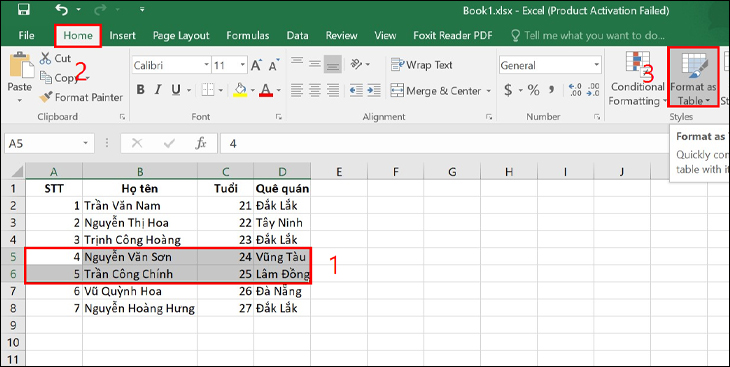
Task: Click the Increase Font Size icon
Action: 256,66
